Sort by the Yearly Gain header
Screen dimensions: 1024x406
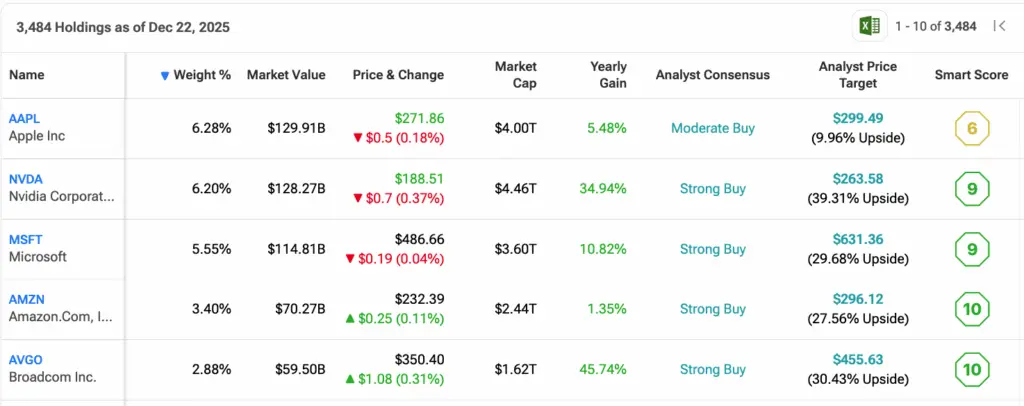(x=608, y=75)
